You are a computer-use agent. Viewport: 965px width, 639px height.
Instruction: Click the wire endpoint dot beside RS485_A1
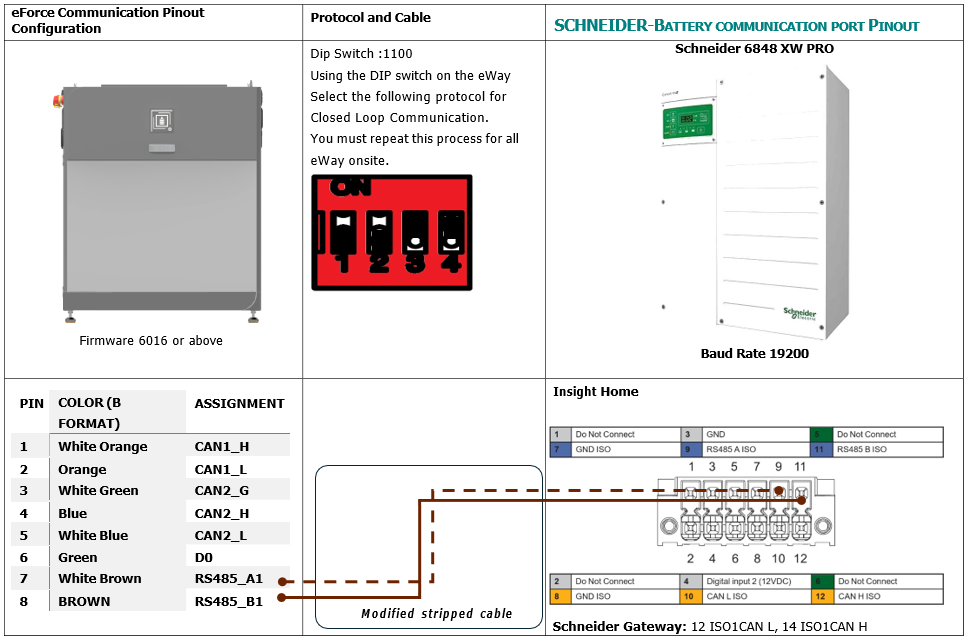point(282,582)
